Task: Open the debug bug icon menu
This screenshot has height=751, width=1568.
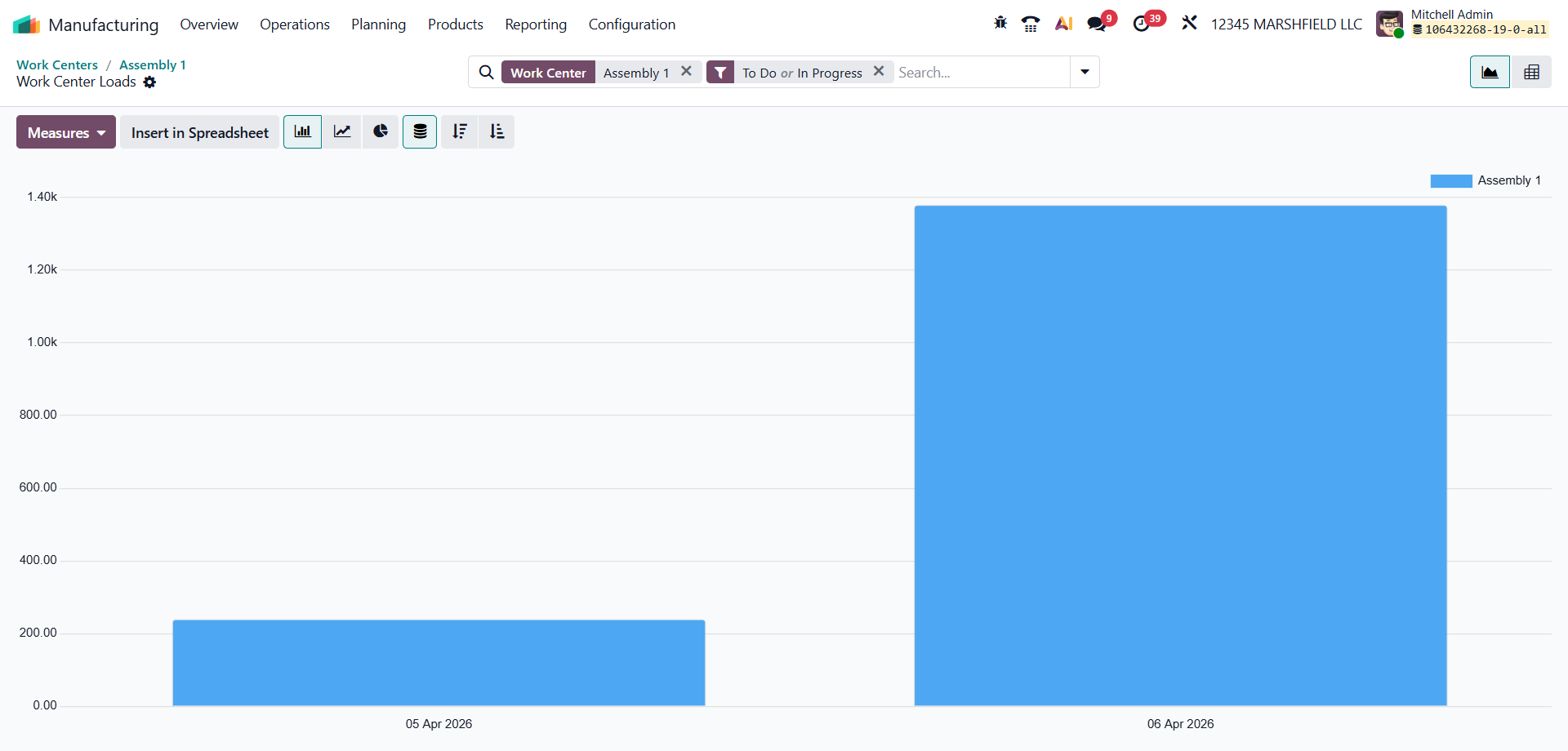Action: pyautogui.click(x=1000, y=24)
